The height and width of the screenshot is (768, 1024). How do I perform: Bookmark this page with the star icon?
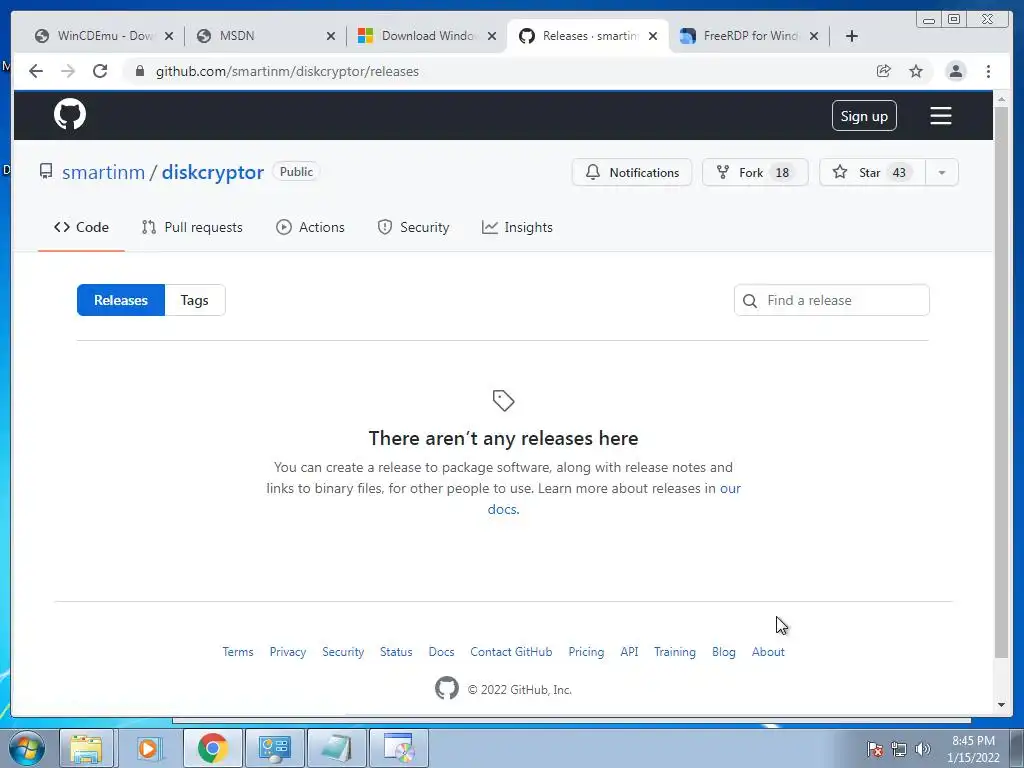click(916, 71)
